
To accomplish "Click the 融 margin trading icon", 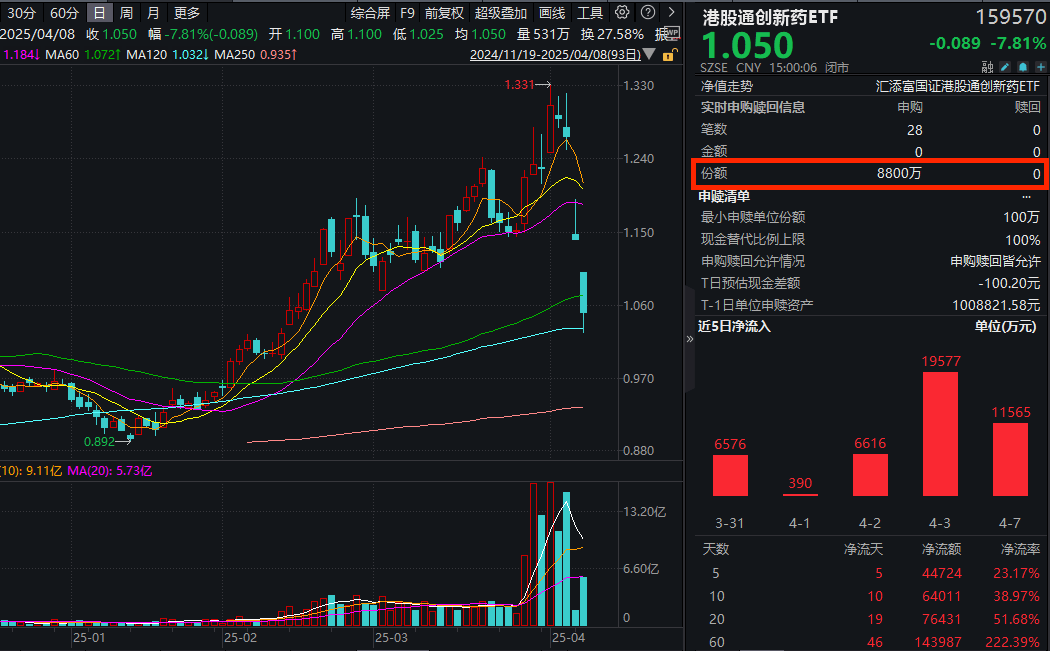I will pyautogui.click(x=987, y=66).
